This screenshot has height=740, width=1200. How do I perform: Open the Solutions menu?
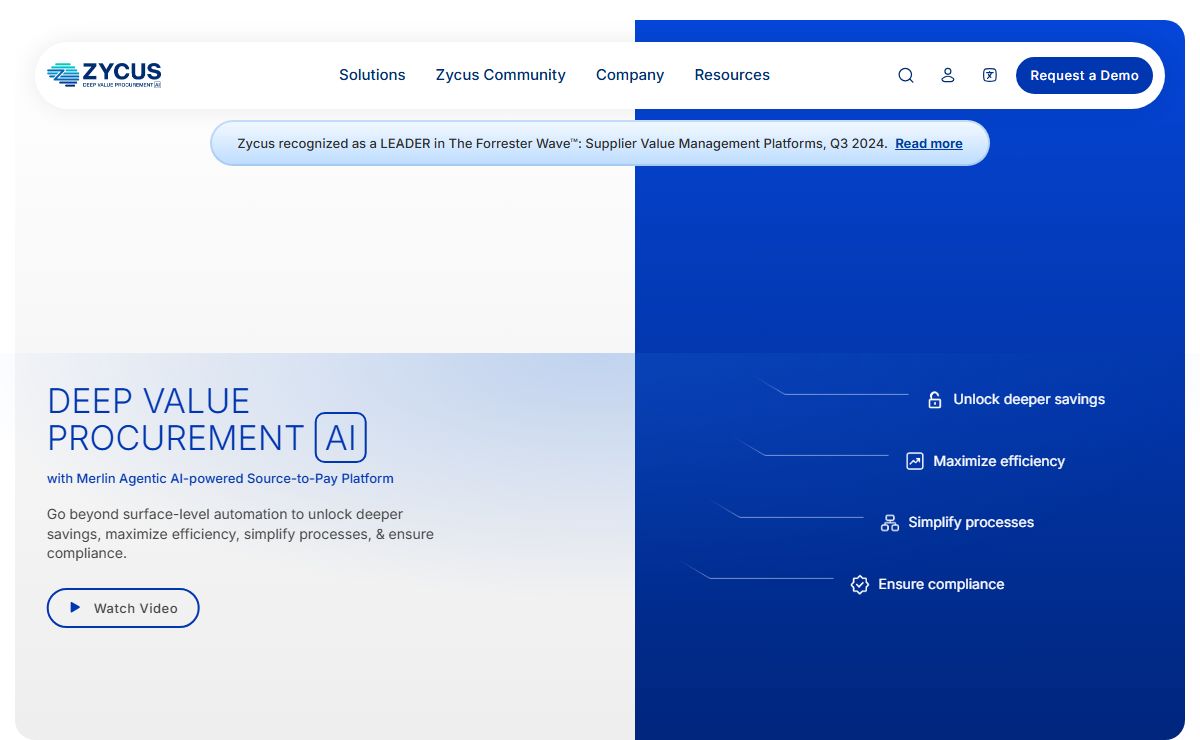click(372, 75)
